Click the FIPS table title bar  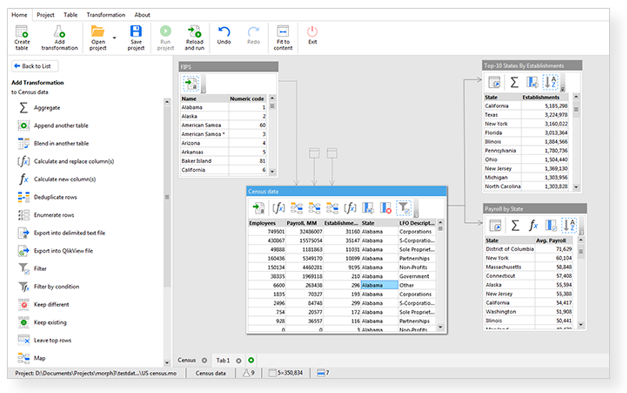click(x=228, y=67)
